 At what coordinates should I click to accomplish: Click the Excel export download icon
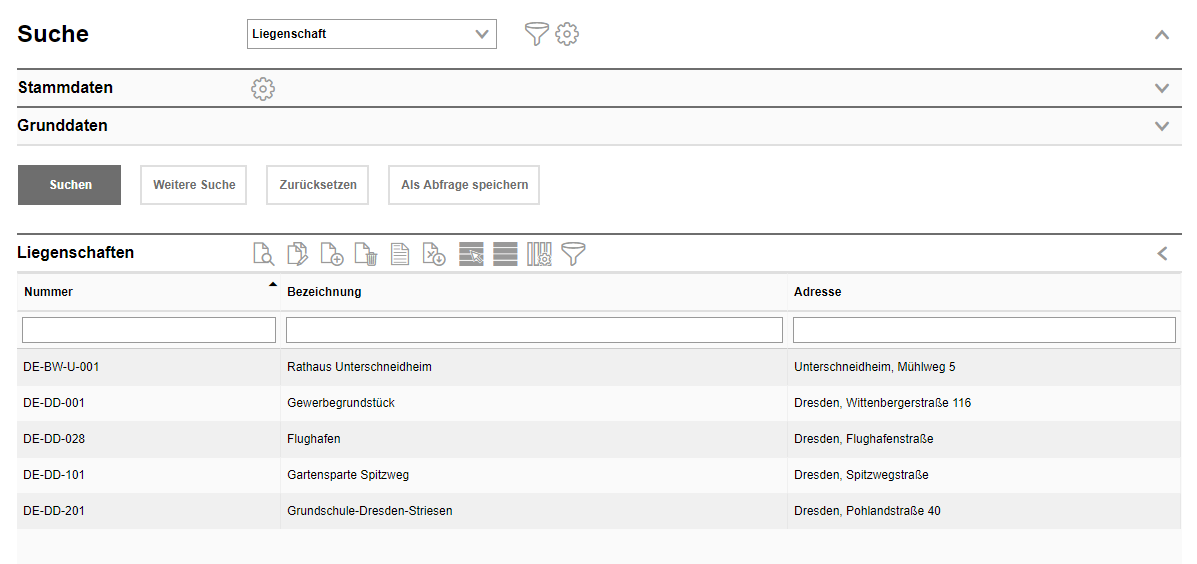[x=433, y=254]
